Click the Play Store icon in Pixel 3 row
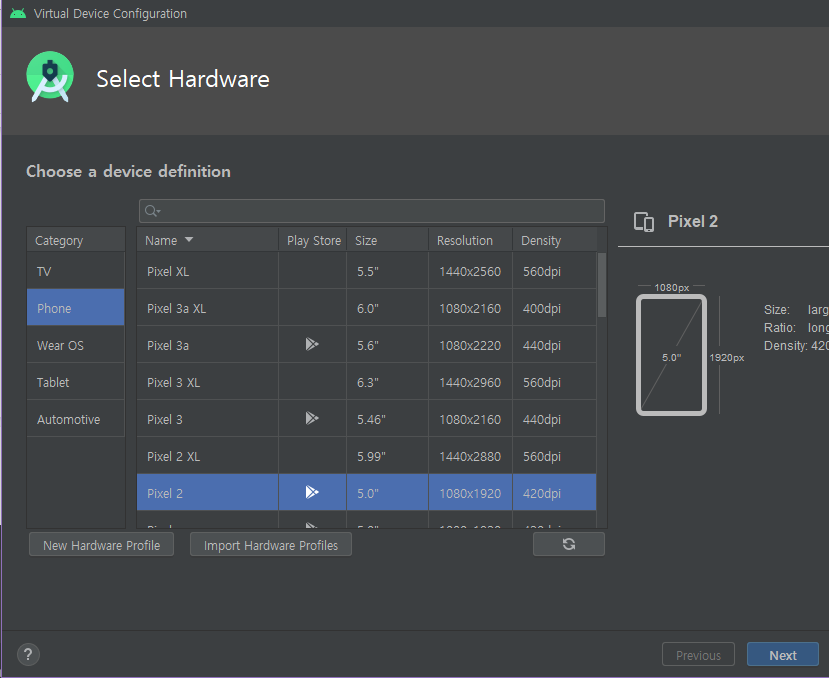829x678 pixels. pyautogui.click(x=312, y=418)
